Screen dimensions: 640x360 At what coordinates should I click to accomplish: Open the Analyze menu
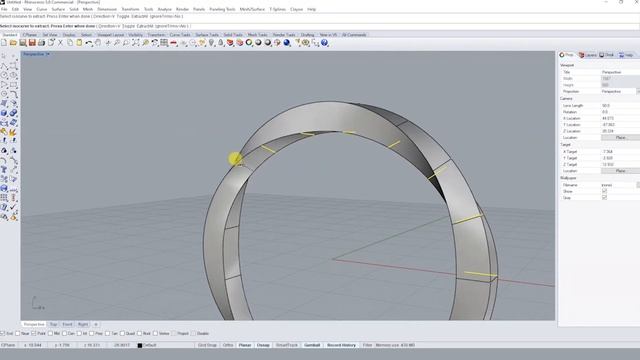pos(164,9)
